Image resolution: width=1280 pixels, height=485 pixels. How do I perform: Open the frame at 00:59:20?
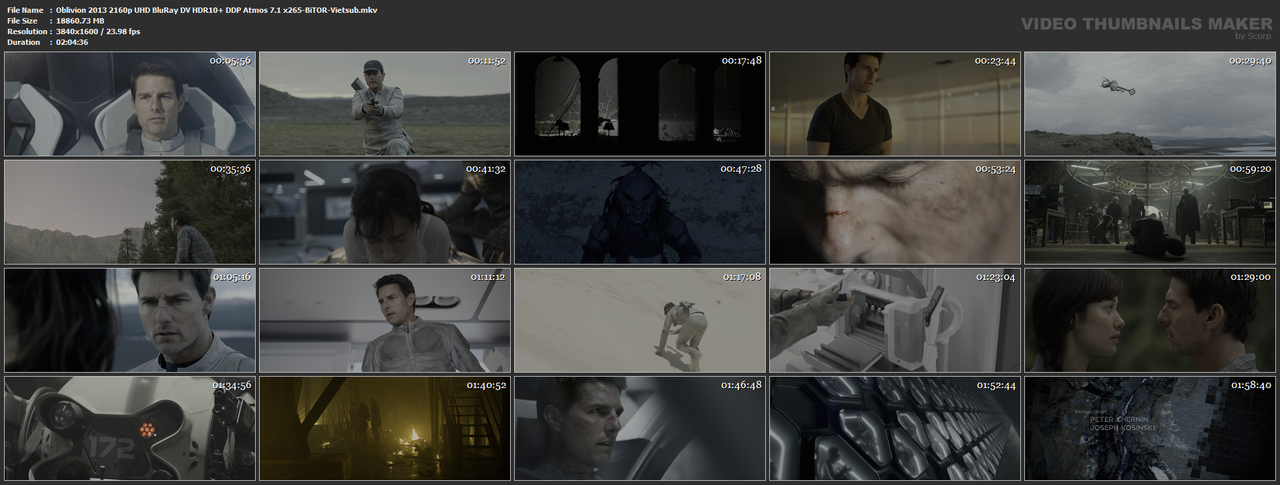click(1150, 212)
